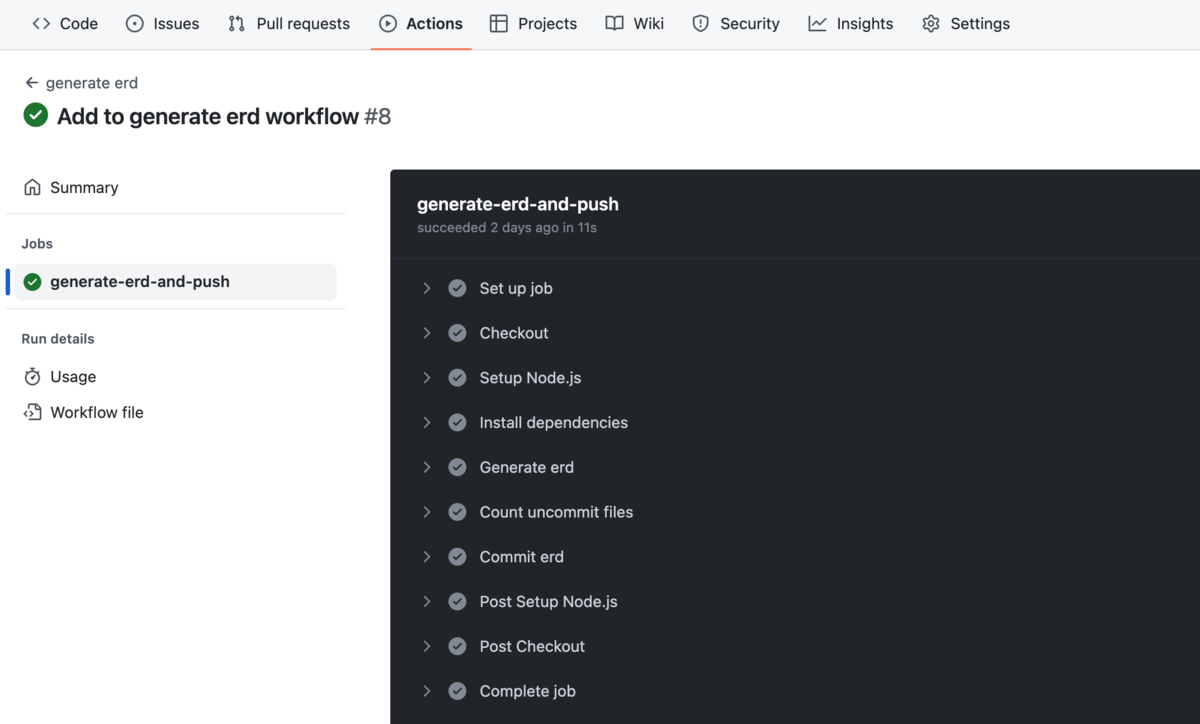The width and height of the screenshot is (1200, 724).
Task: Click Post Setup Node.js check icon
Action: [x=457, y=601]
